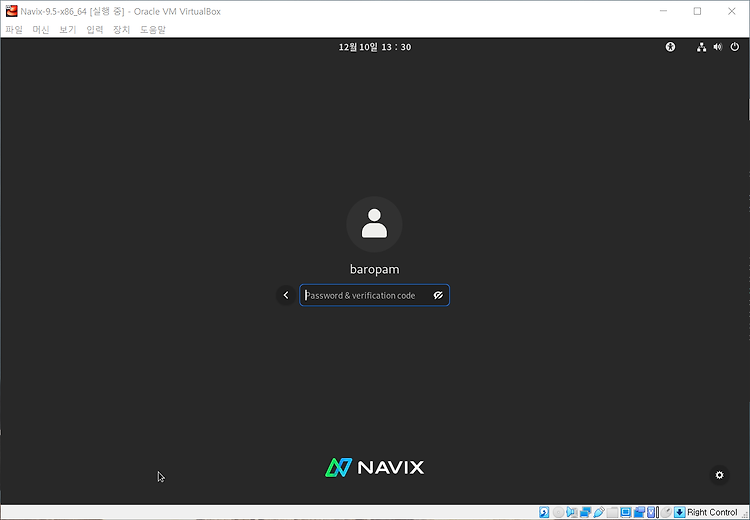
Task: Close the VirtualBox window
Action: 731,11
